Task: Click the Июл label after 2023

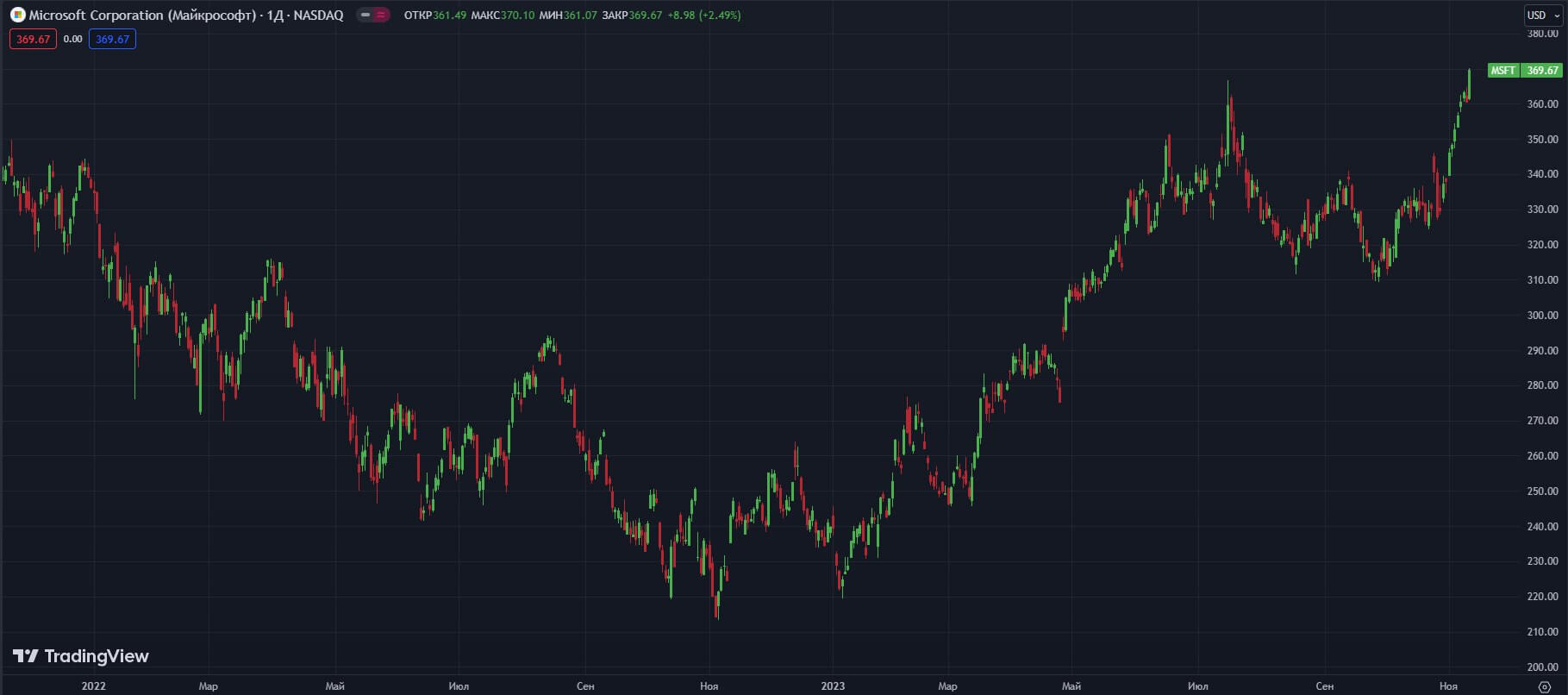Action: [x=1198, y=686]
